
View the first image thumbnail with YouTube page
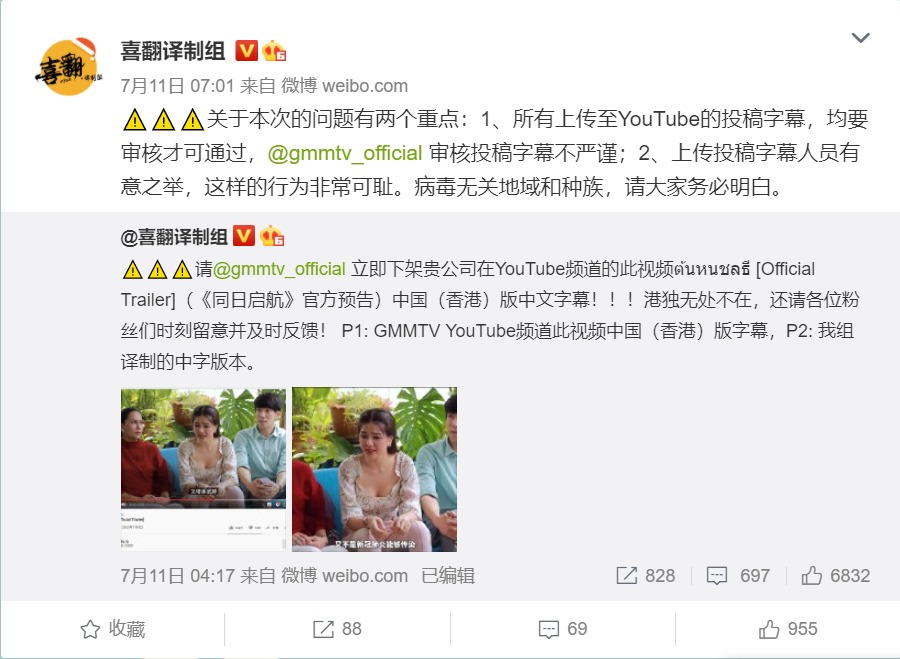pos(203,470)
